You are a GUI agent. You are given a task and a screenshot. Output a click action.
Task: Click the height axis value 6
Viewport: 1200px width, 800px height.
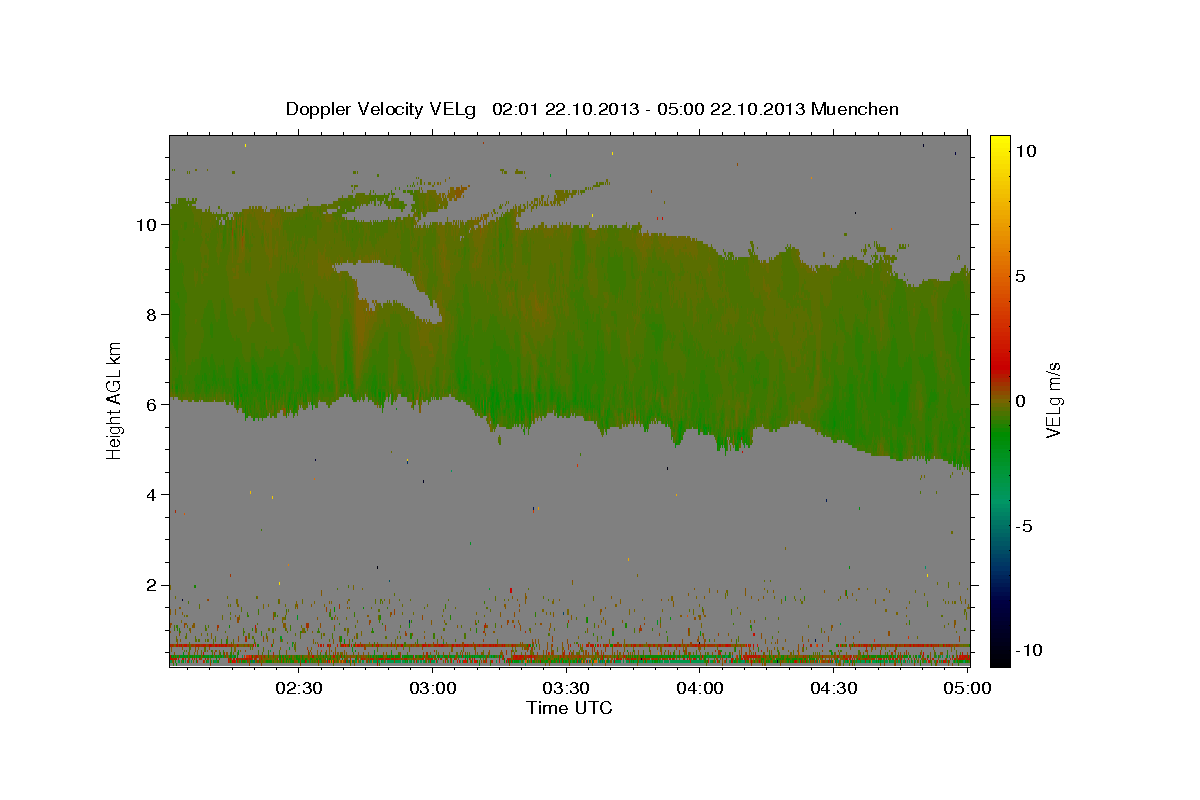click(x=150, y=404)
